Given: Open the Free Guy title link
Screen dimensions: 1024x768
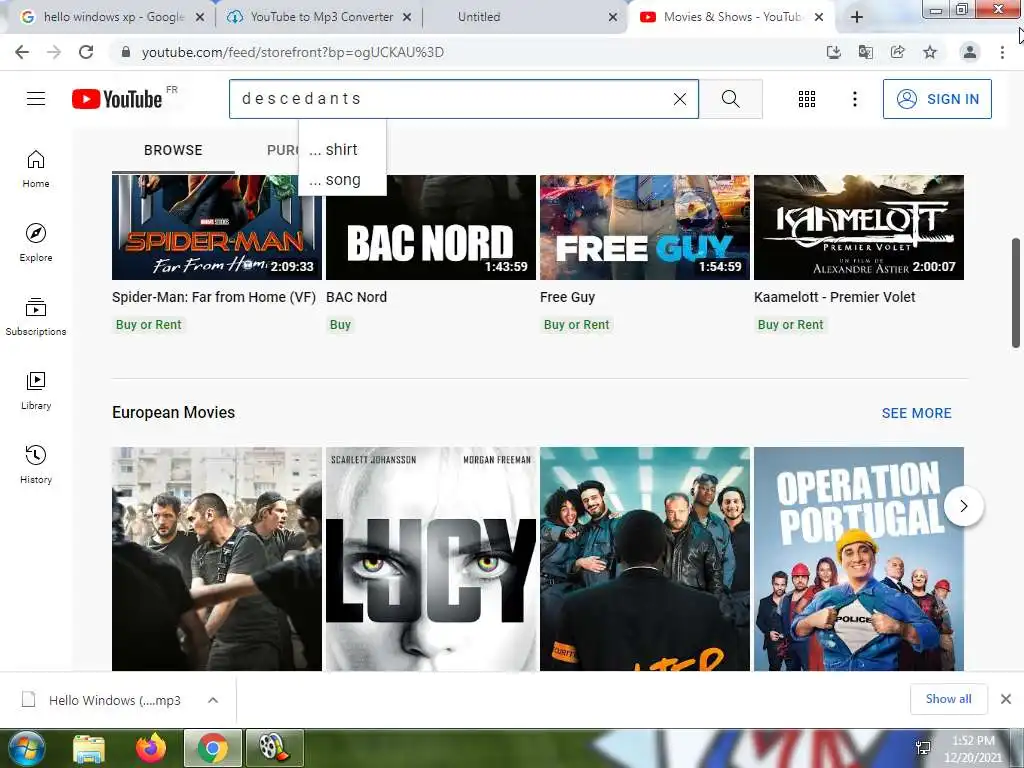Looking at the screenshot, I should pyautogui.click(x=567, y=297).
